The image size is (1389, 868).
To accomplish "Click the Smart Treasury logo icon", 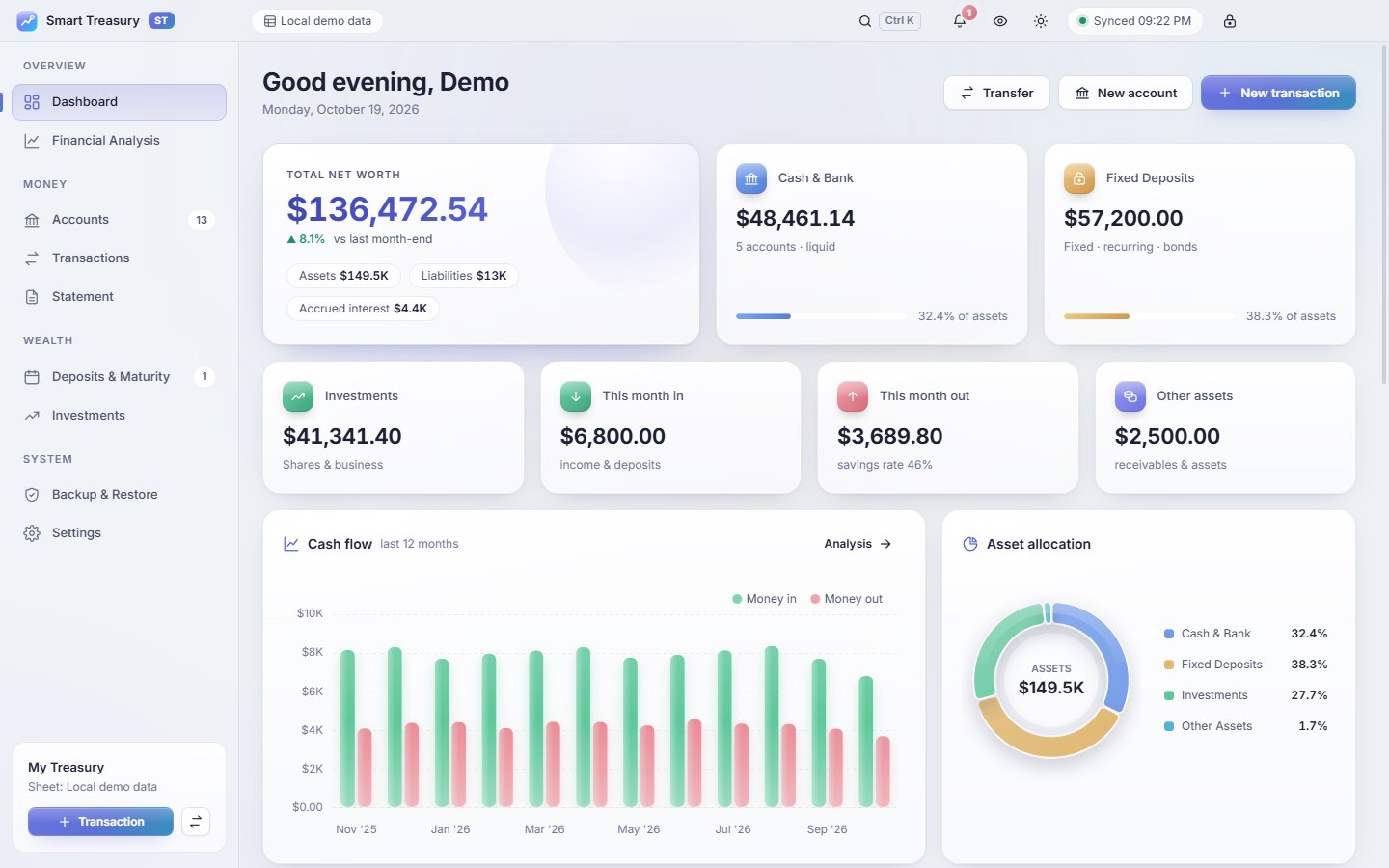I will point(27,20).
